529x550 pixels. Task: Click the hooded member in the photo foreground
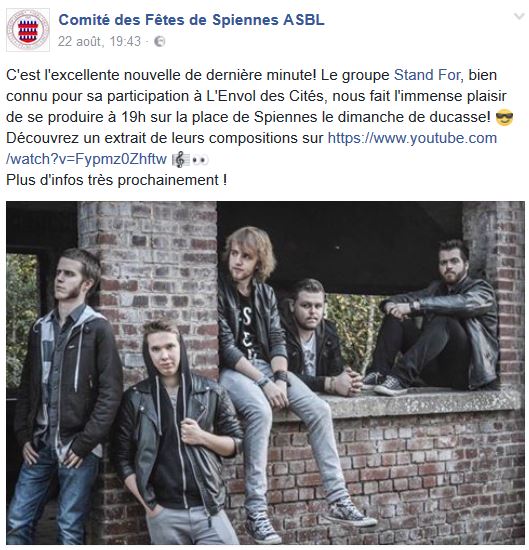(x=179, y=431)
